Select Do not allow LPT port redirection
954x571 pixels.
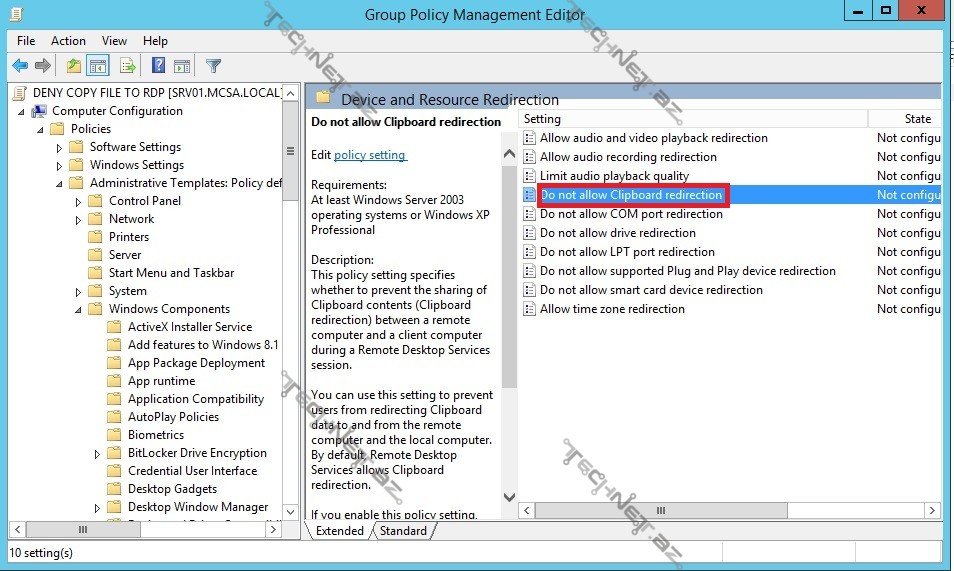click(627, 252)
